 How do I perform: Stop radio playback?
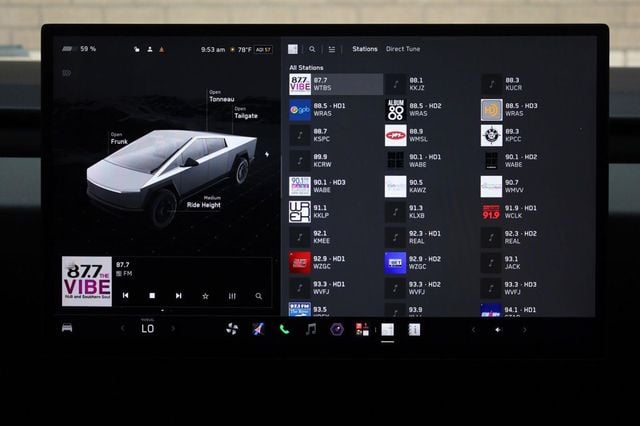(152, 295)
